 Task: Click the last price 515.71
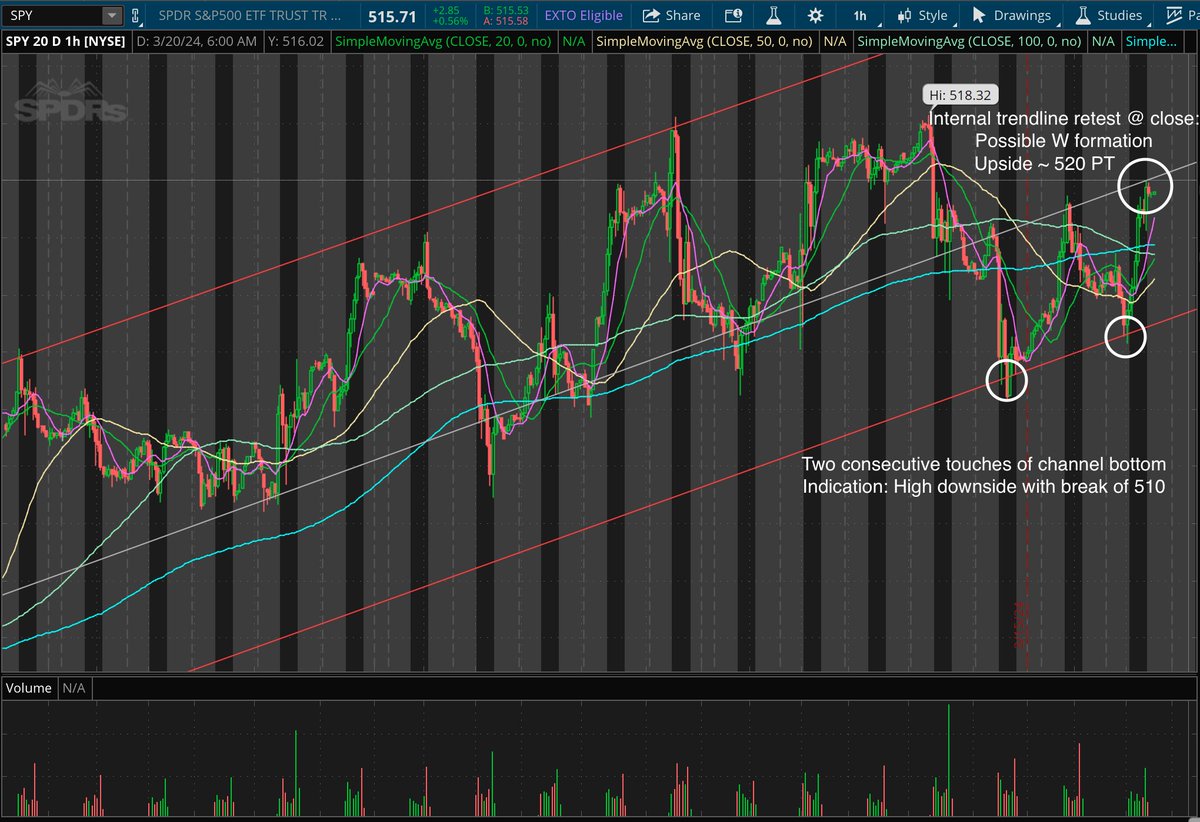pos(392,16)
